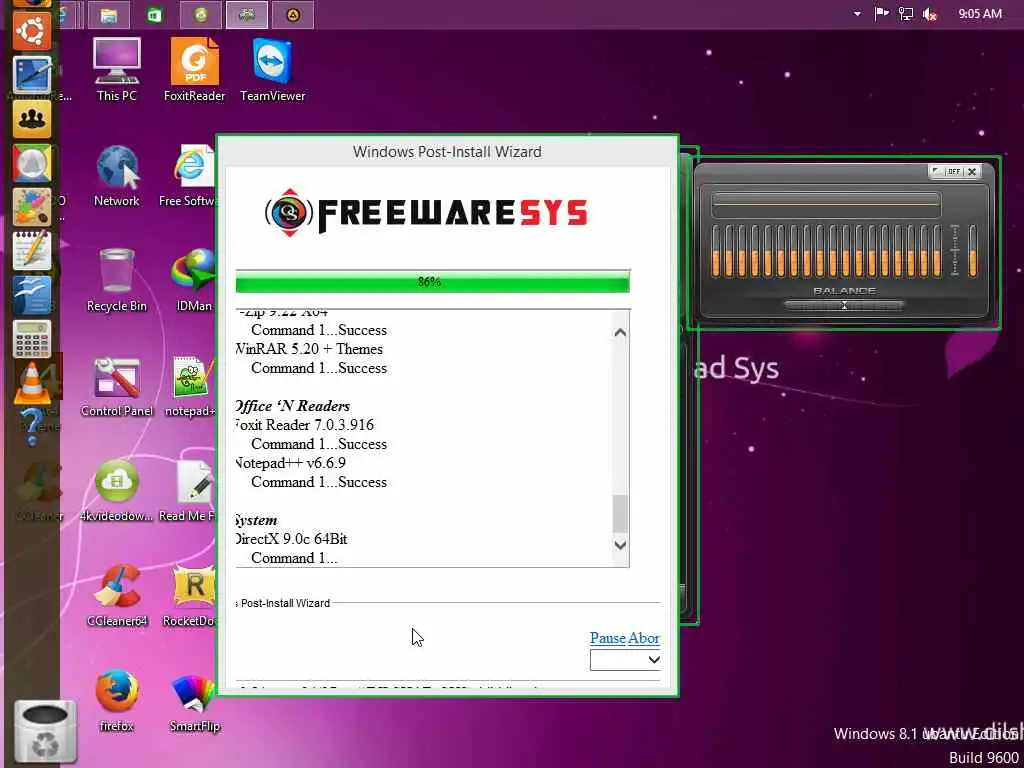1024x768 pixels.
Task: Toggle the equalizer OFF switch
Action: pyautogui.click(x=954, y=172)
